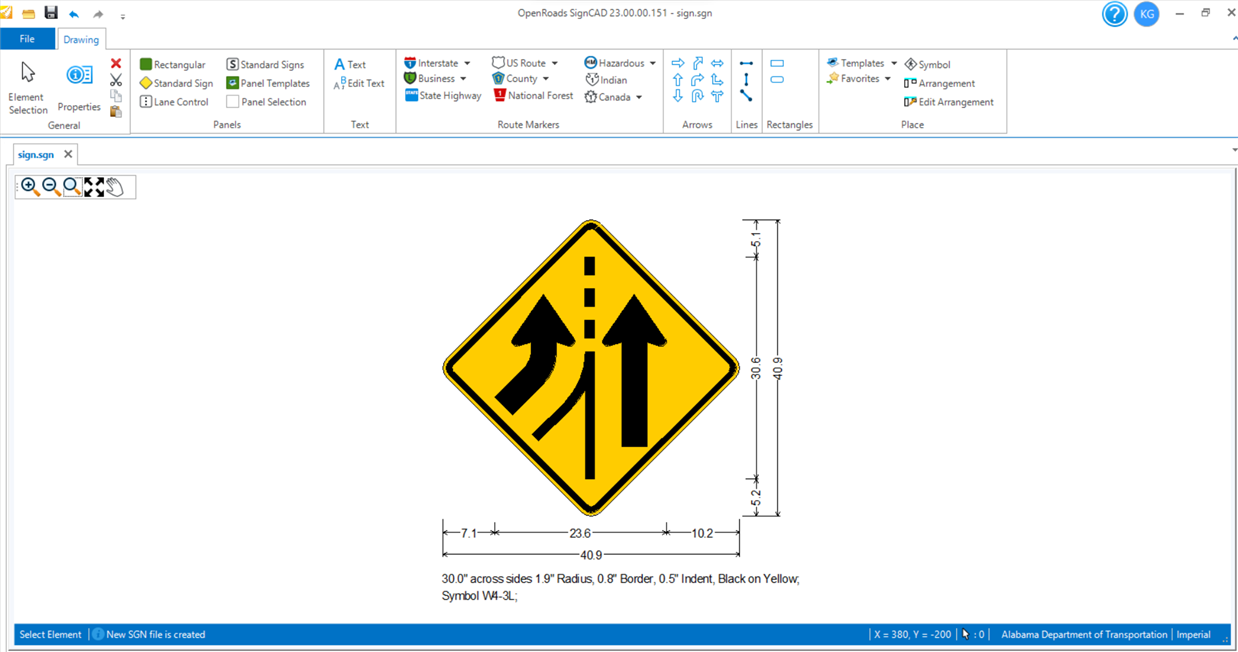The height and width of the screenshot is (652, 1238).
Task: Expand the Business marker dropdown
Action: click(x=463, y=79)
